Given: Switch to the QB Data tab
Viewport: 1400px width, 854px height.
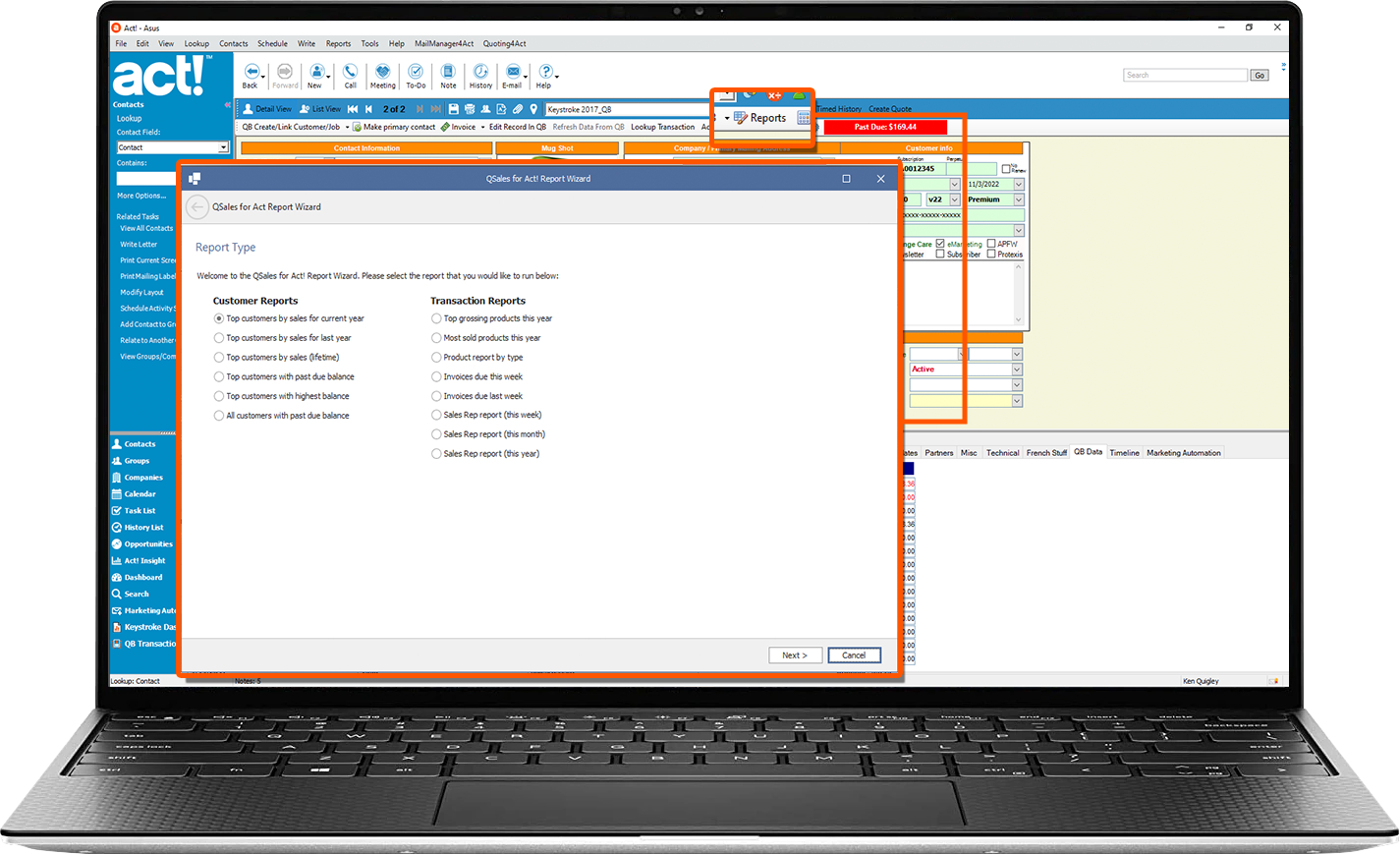Looking at the screenshot, I should pyautogui.click(x=1088, y=452).
